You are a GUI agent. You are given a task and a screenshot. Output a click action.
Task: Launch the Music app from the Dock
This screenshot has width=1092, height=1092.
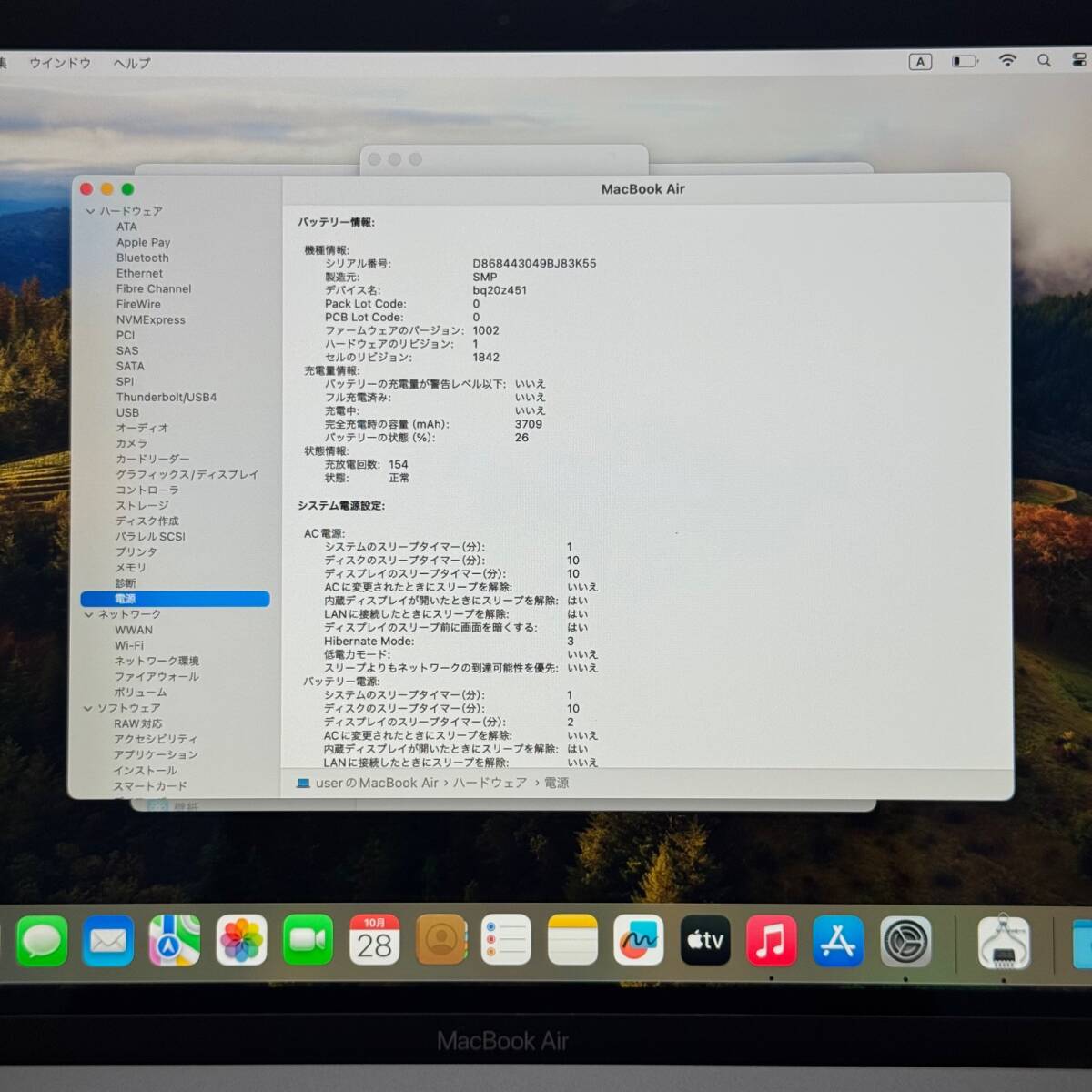773,942
